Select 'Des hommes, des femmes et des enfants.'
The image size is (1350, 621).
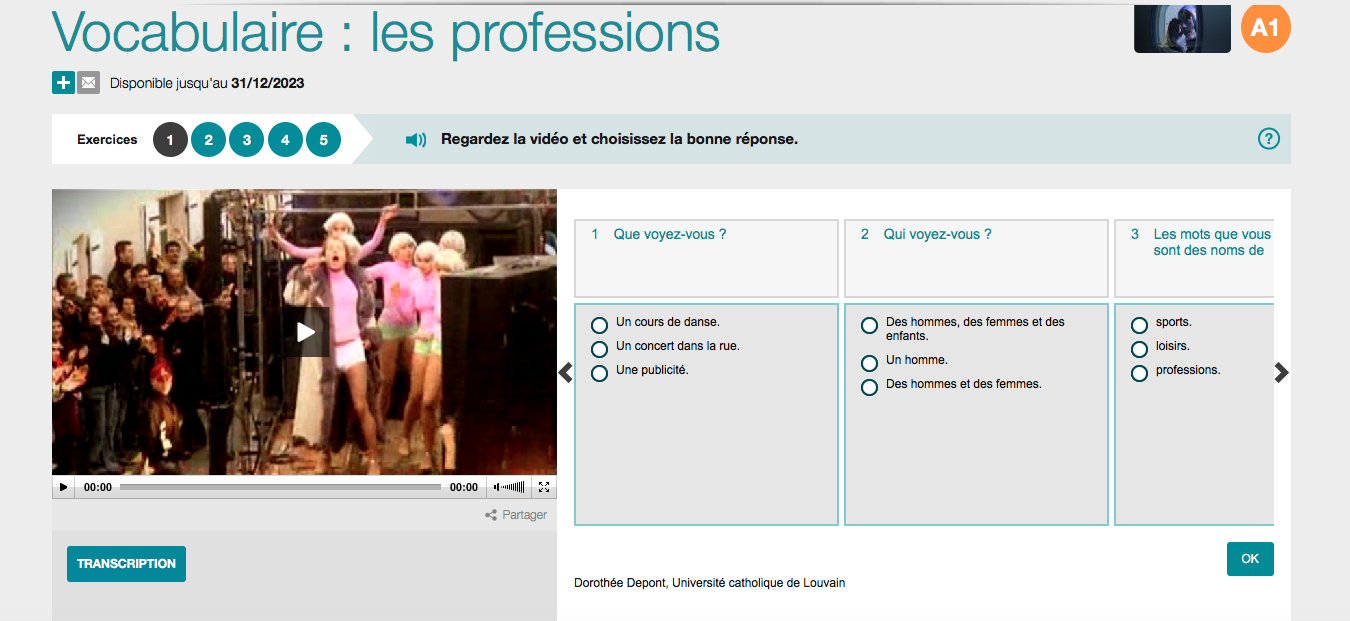869,326
